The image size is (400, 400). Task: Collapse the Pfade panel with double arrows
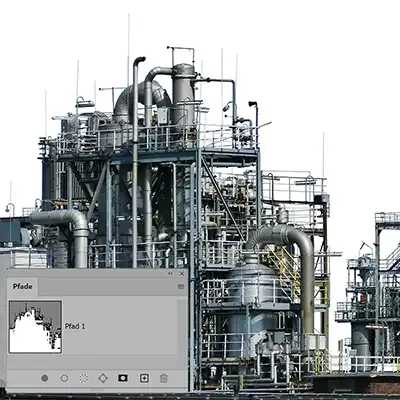point(170,273)
